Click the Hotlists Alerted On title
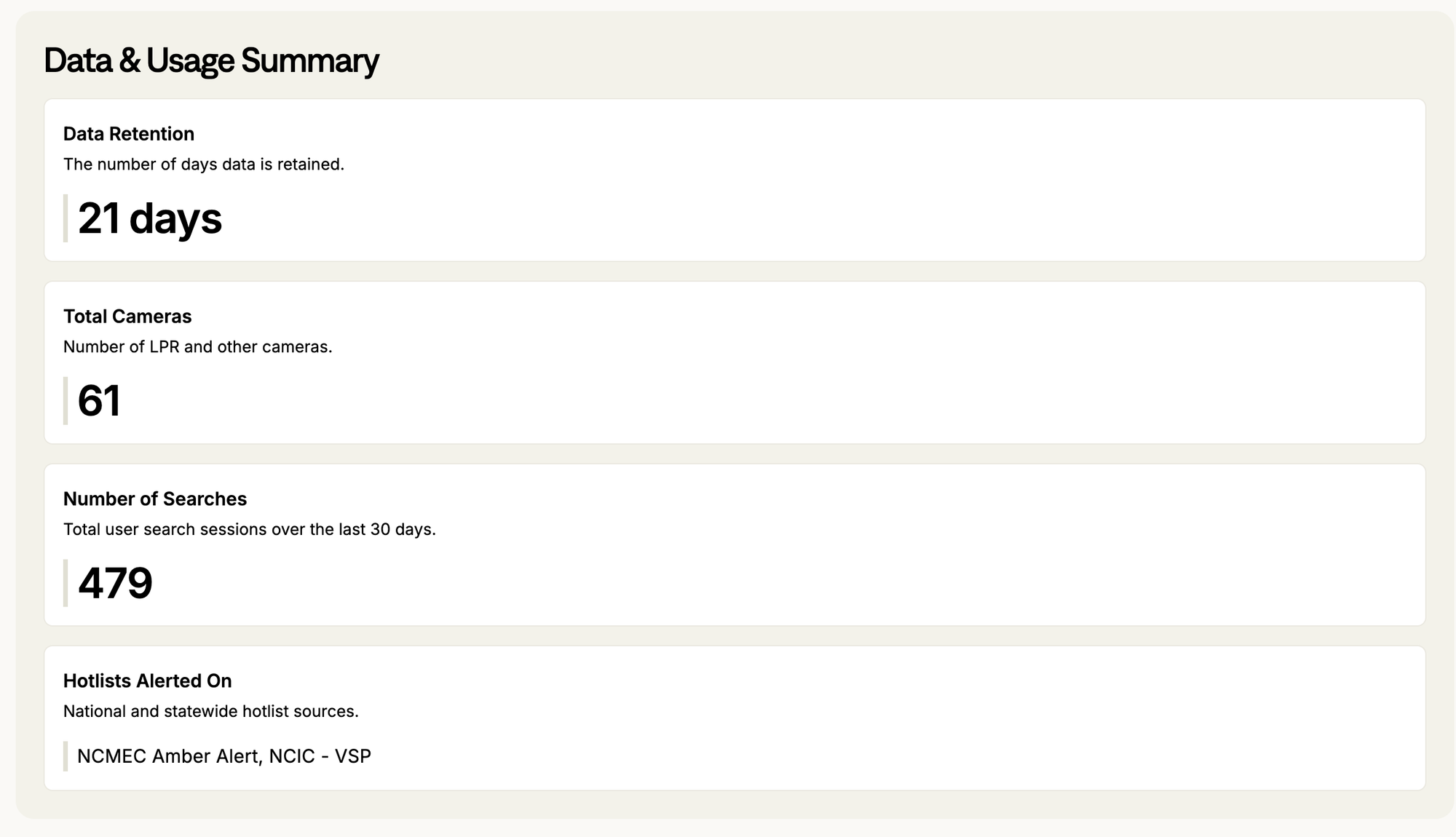The image size is (1456, 837). (148, 681)
